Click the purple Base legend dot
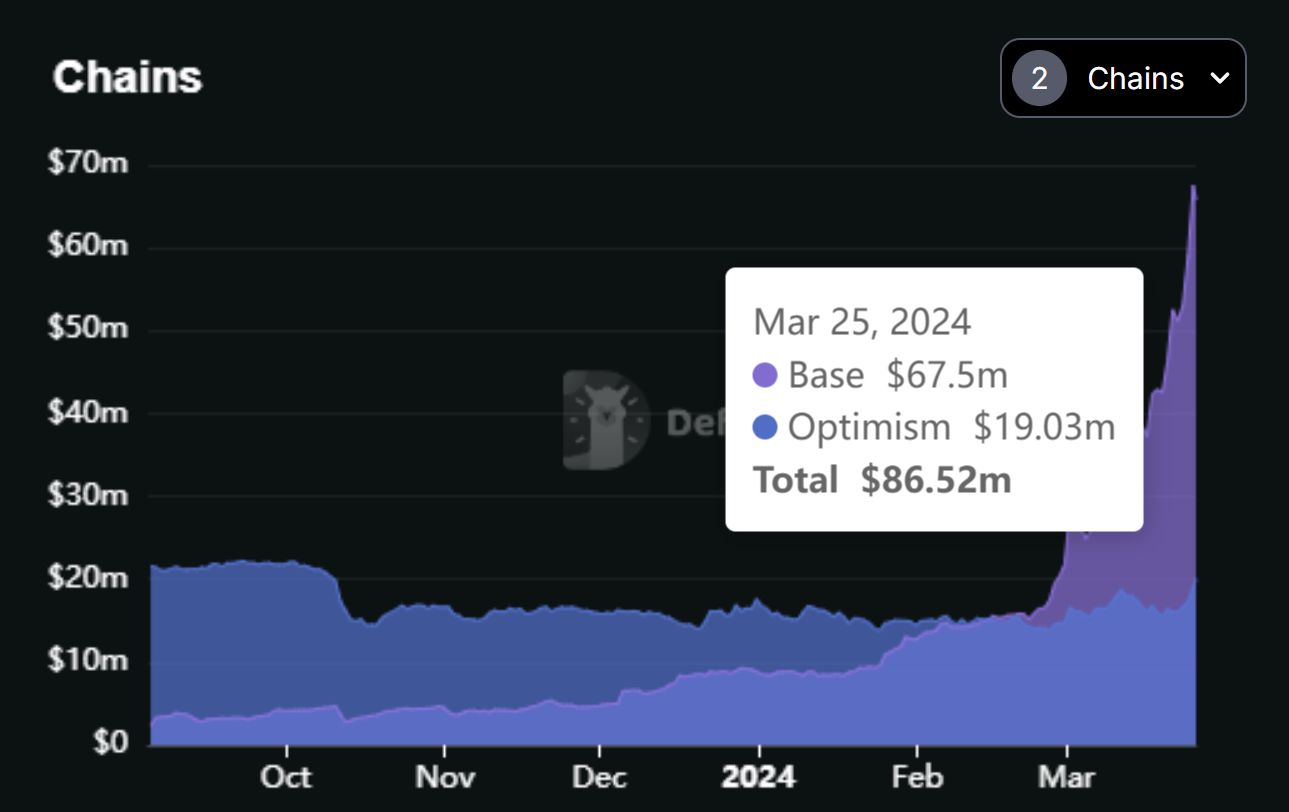Screen dimensions: 1289x812 [x=765, y=376]
